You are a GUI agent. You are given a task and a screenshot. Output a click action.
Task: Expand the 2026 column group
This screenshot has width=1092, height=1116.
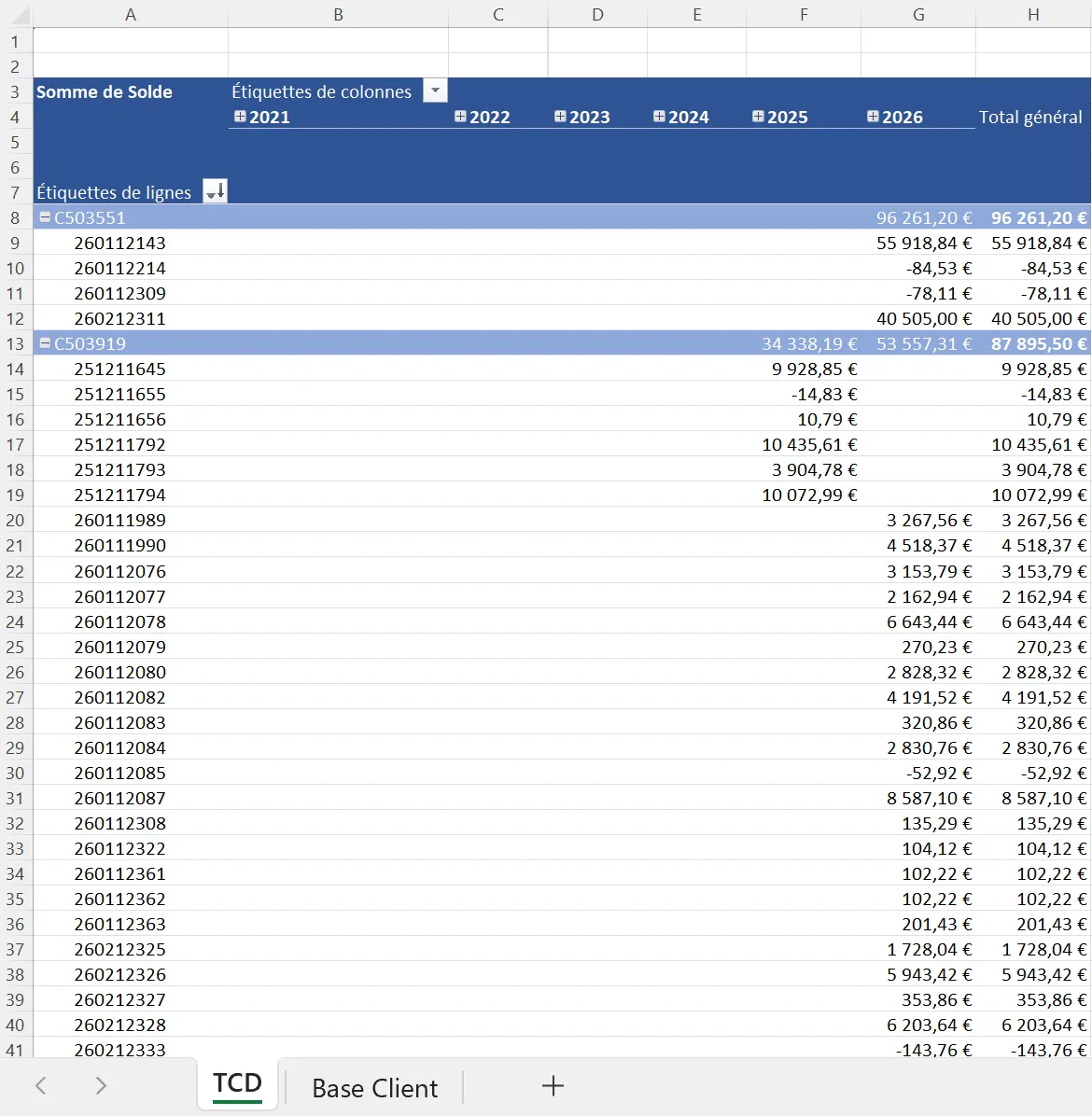[873, 116]
